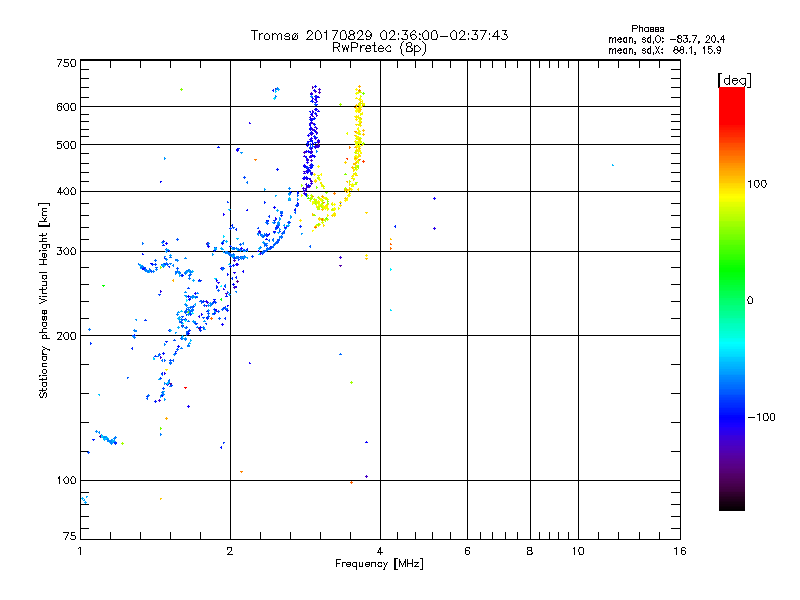The image size is (800, 600).
Task: Click the colorbar tick label "-100"
Action: click(762, 417)
